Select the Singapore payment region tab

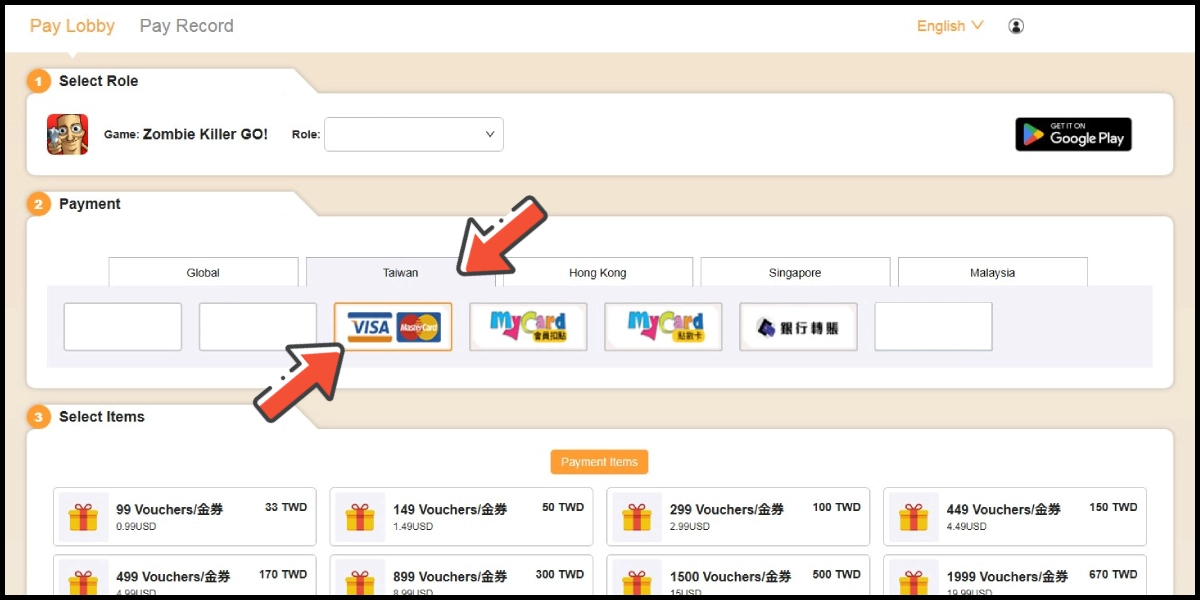click(795, 272)
